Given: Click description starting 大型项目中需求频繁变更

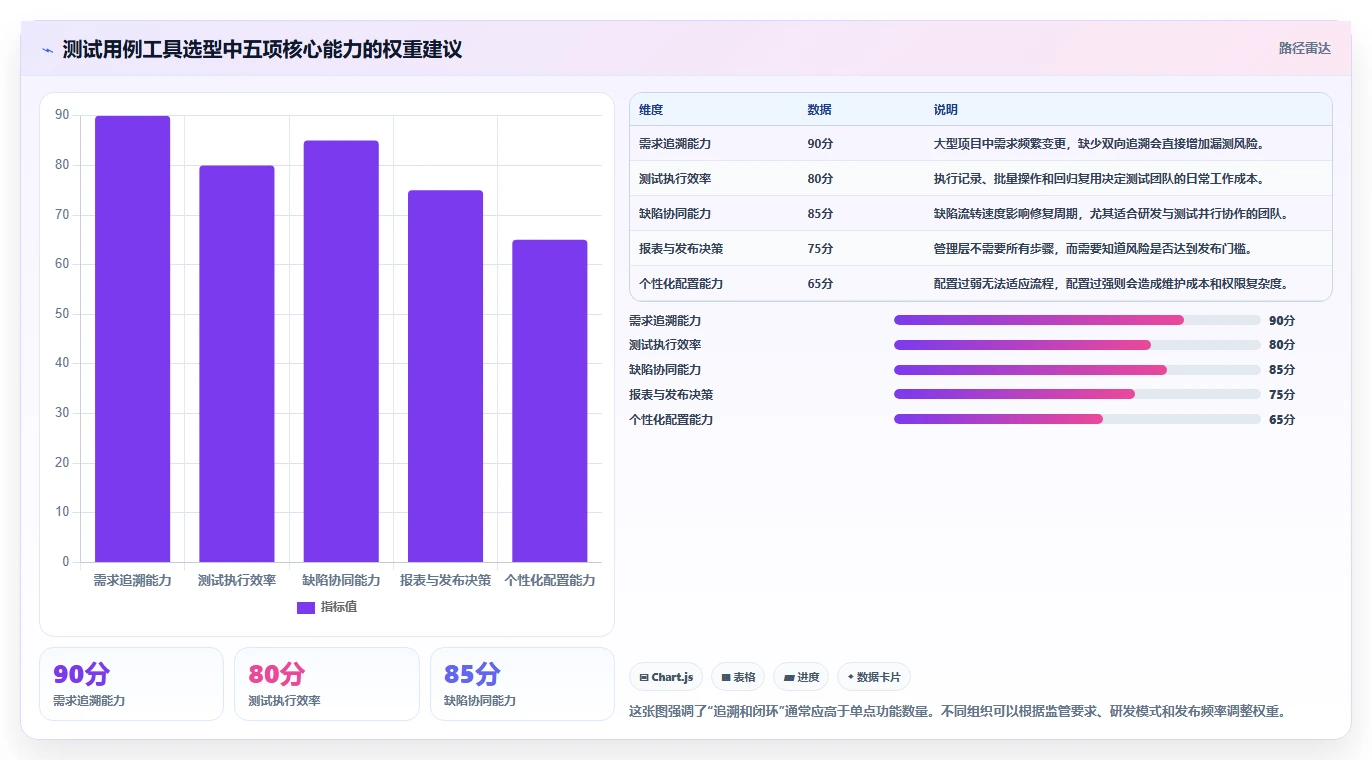Looking at the screenshot, I should (1100, 144).
